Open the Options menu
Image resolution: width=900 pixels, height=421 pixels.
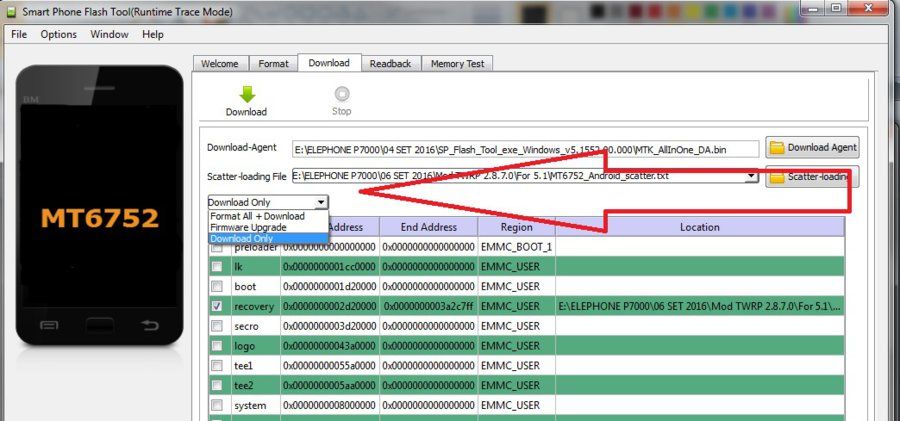click(59, 34)
